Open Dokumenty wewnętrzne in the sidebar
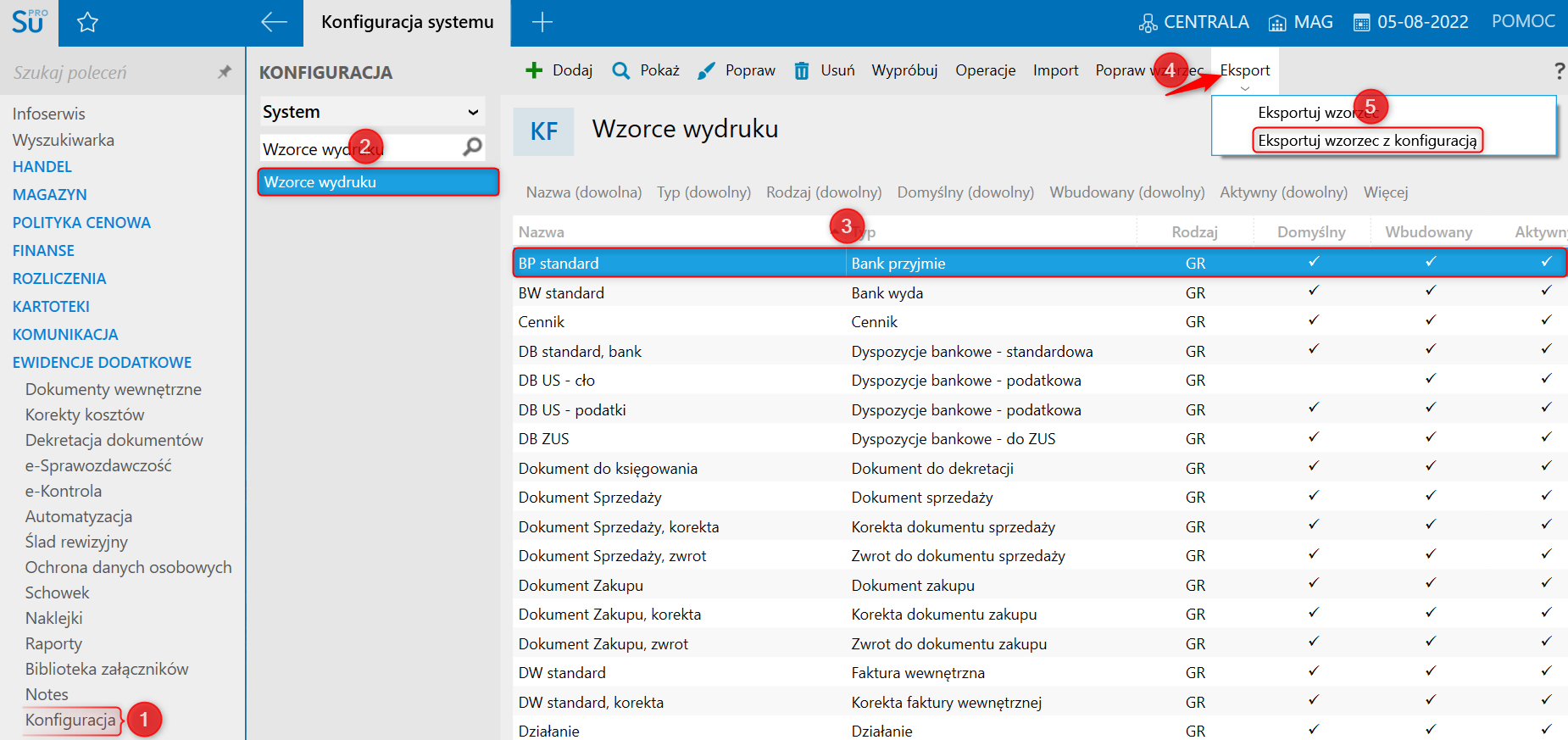Image resolution: width=1568 pixels, height=740 pixels. click(114, 389)
